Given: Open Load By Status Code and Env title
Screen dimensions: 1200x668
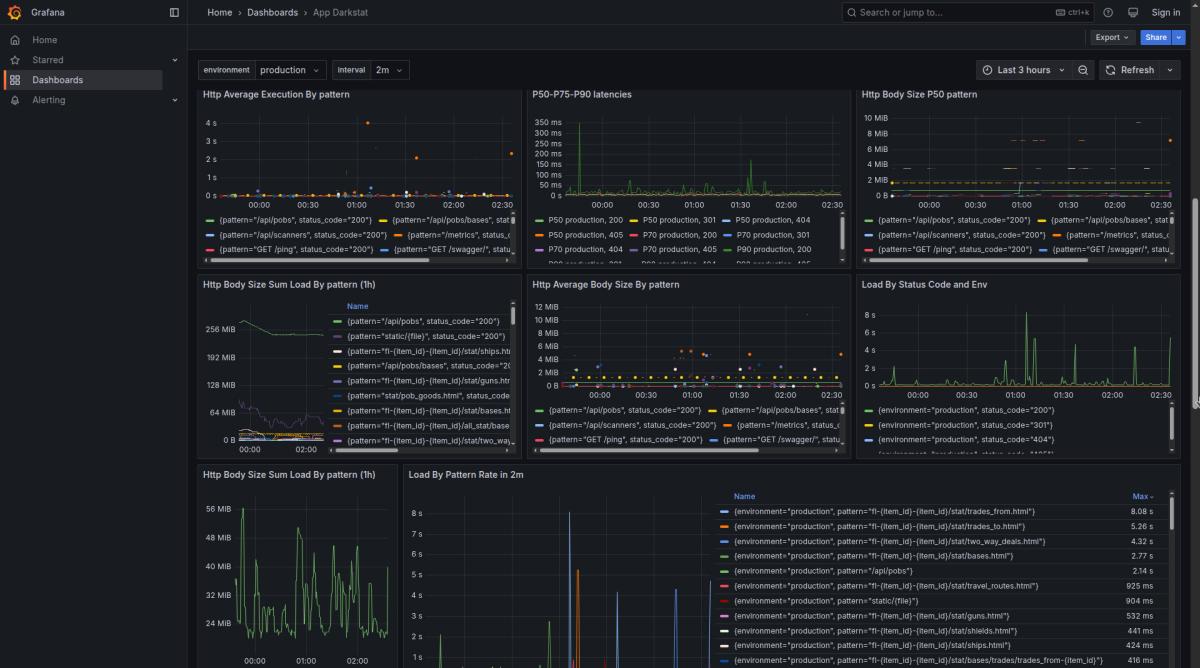Looking at the screenshot, I should pyautogui.click(x=924, y=284).
